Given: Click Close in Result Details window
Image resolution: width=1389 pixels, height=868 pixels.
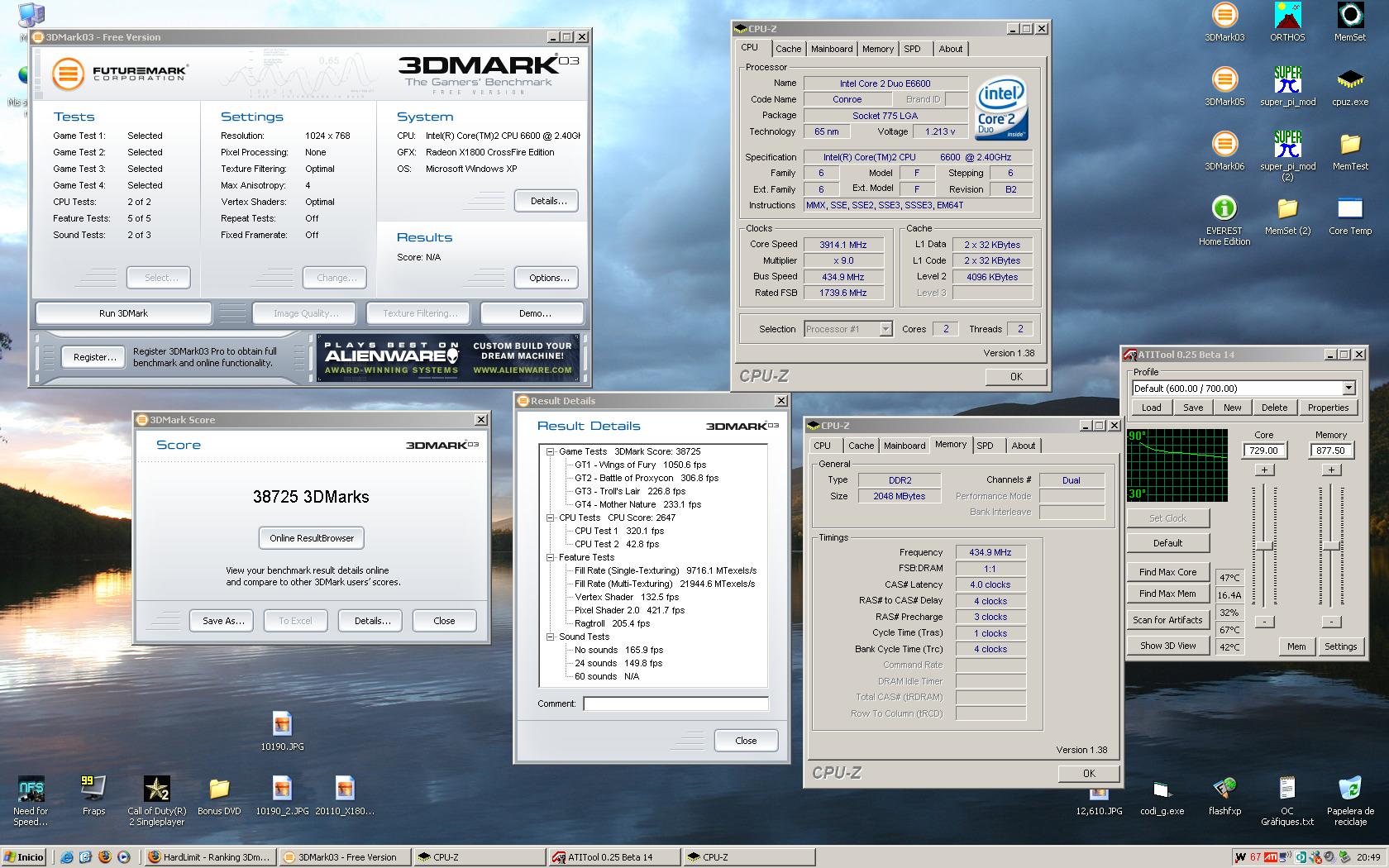Looking at the screenshot, I should point(746,741).
